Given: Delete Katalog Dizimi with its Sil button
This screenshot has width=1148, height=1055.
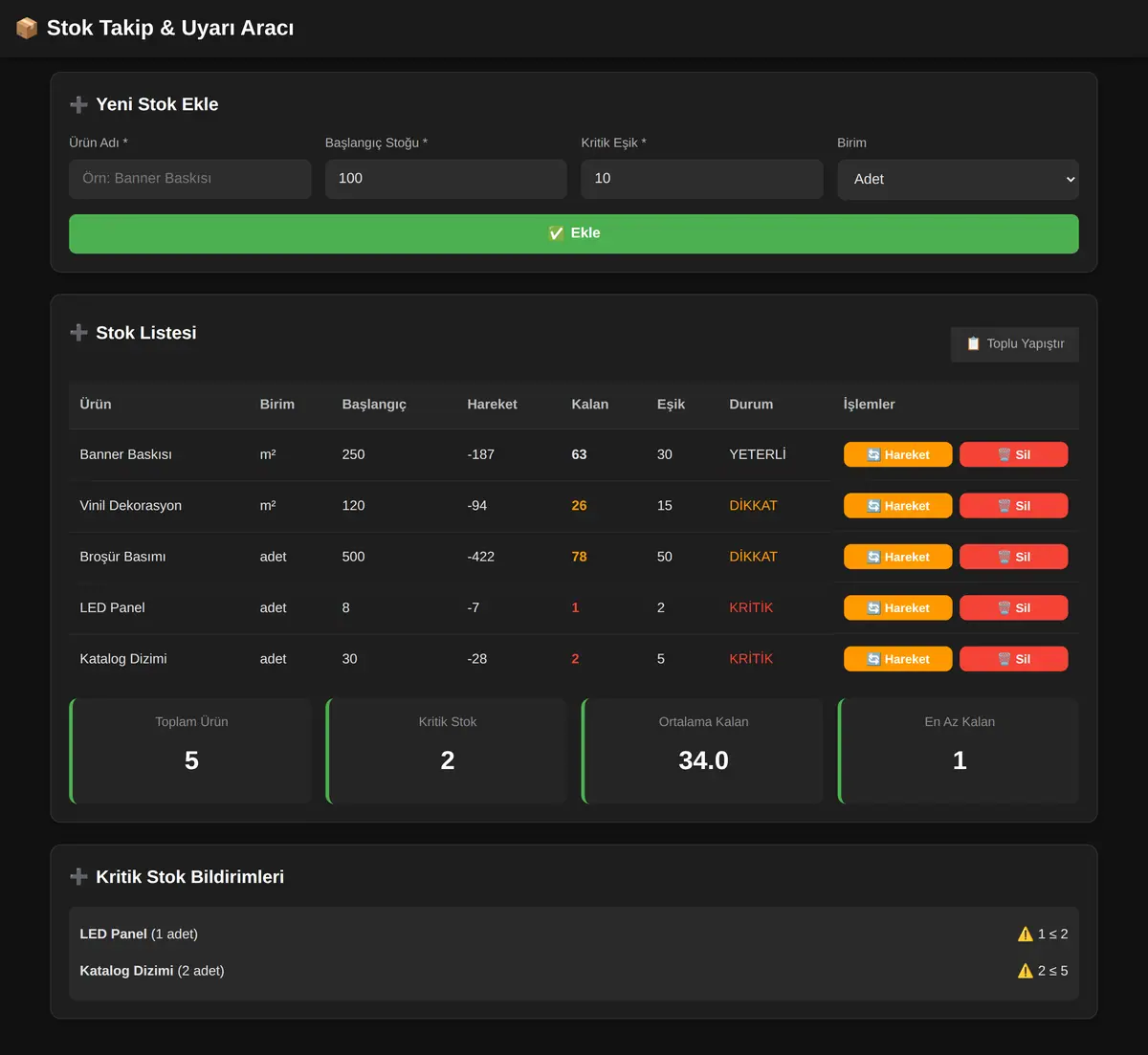Looking at the screenshot, I should pos(1014,659).
